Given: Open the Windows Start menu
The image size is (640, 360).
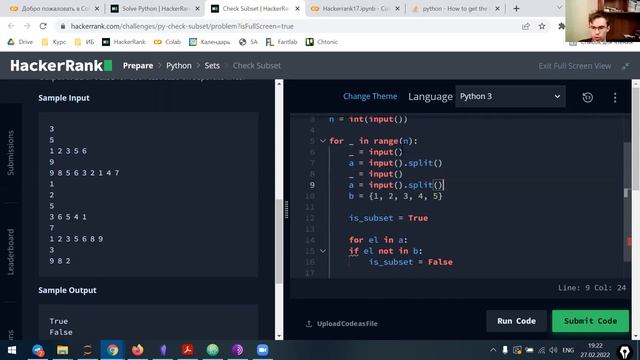Looking at the screenshot, I should (12, 350).
